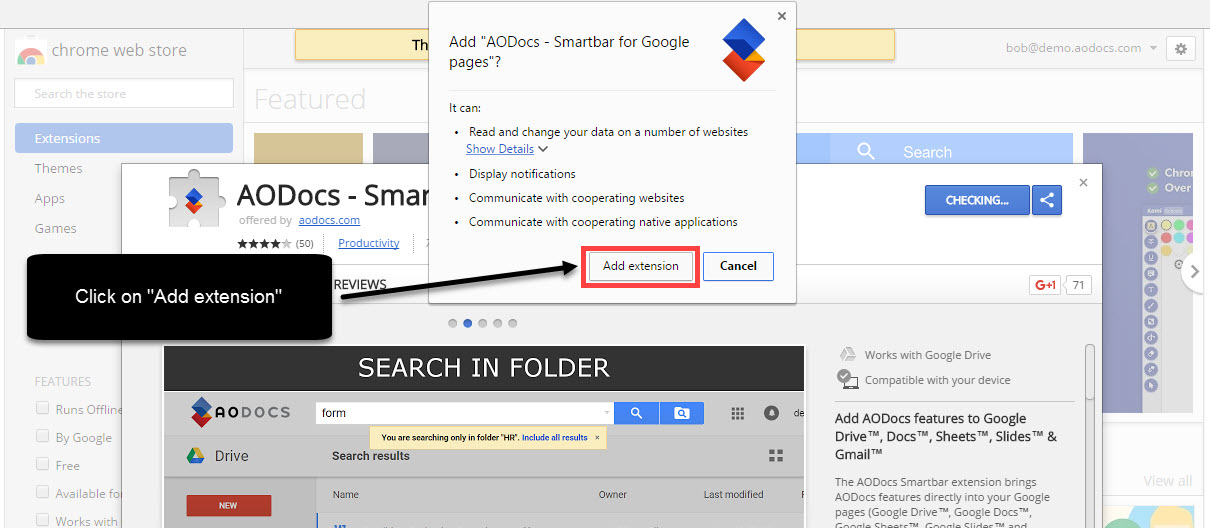Click the AODocs puzzle-piece extension icon
This screenshot has height=528, width=1210.
(195, 200)
